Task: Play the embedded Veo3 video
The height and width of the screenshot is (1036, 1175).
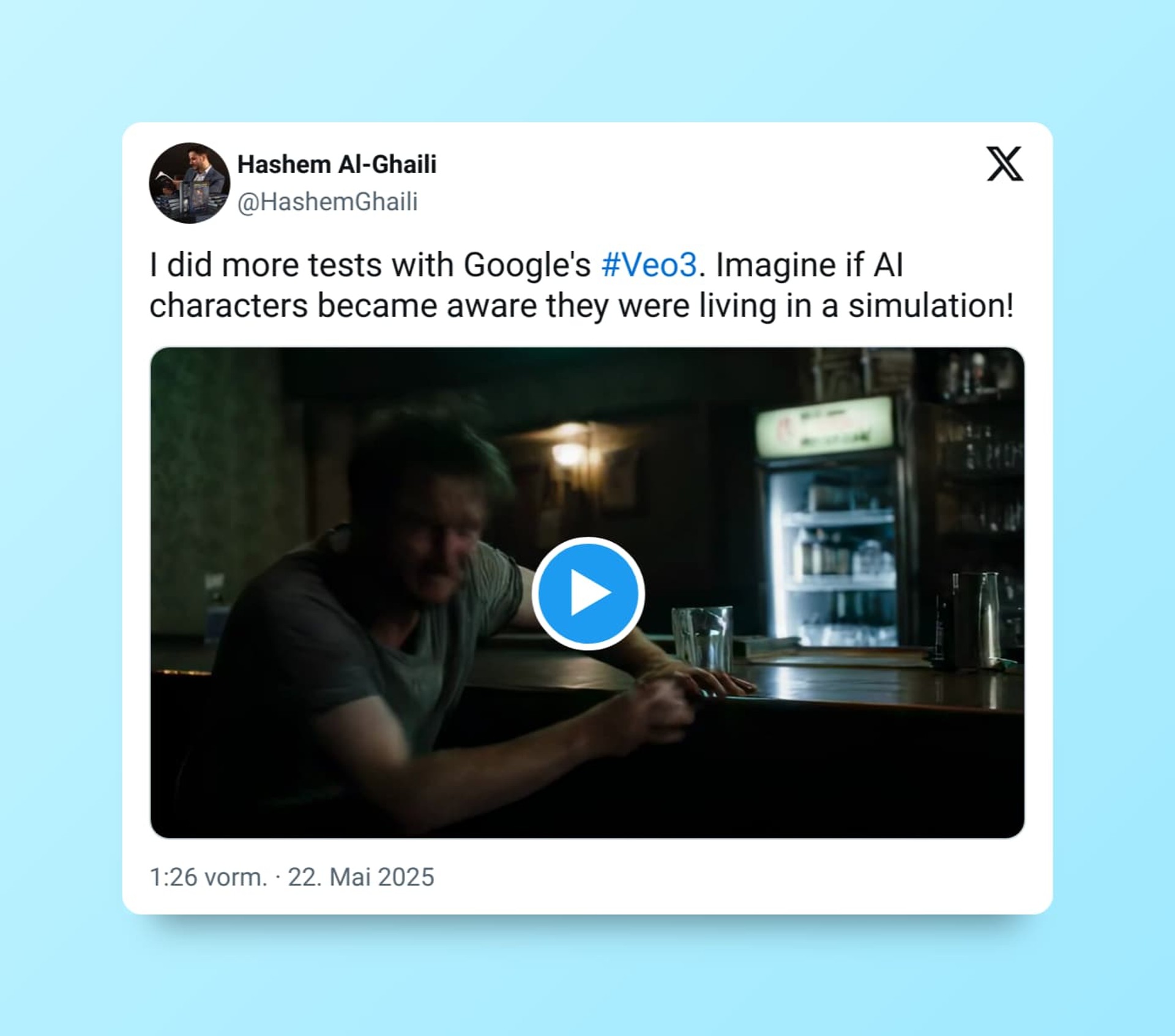Action: point(587,593)
